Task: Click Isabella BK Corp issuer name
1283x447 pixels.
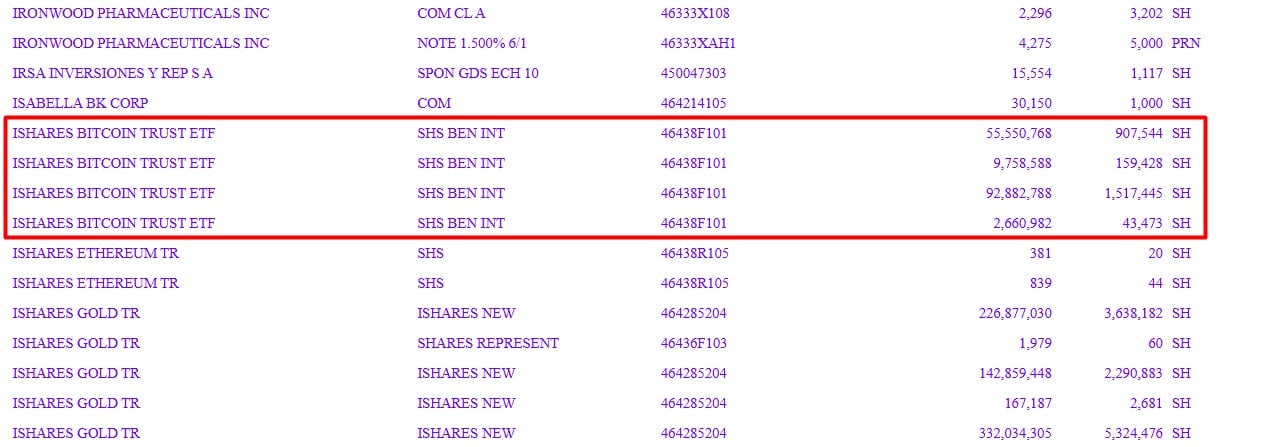Action: (80, 103)
